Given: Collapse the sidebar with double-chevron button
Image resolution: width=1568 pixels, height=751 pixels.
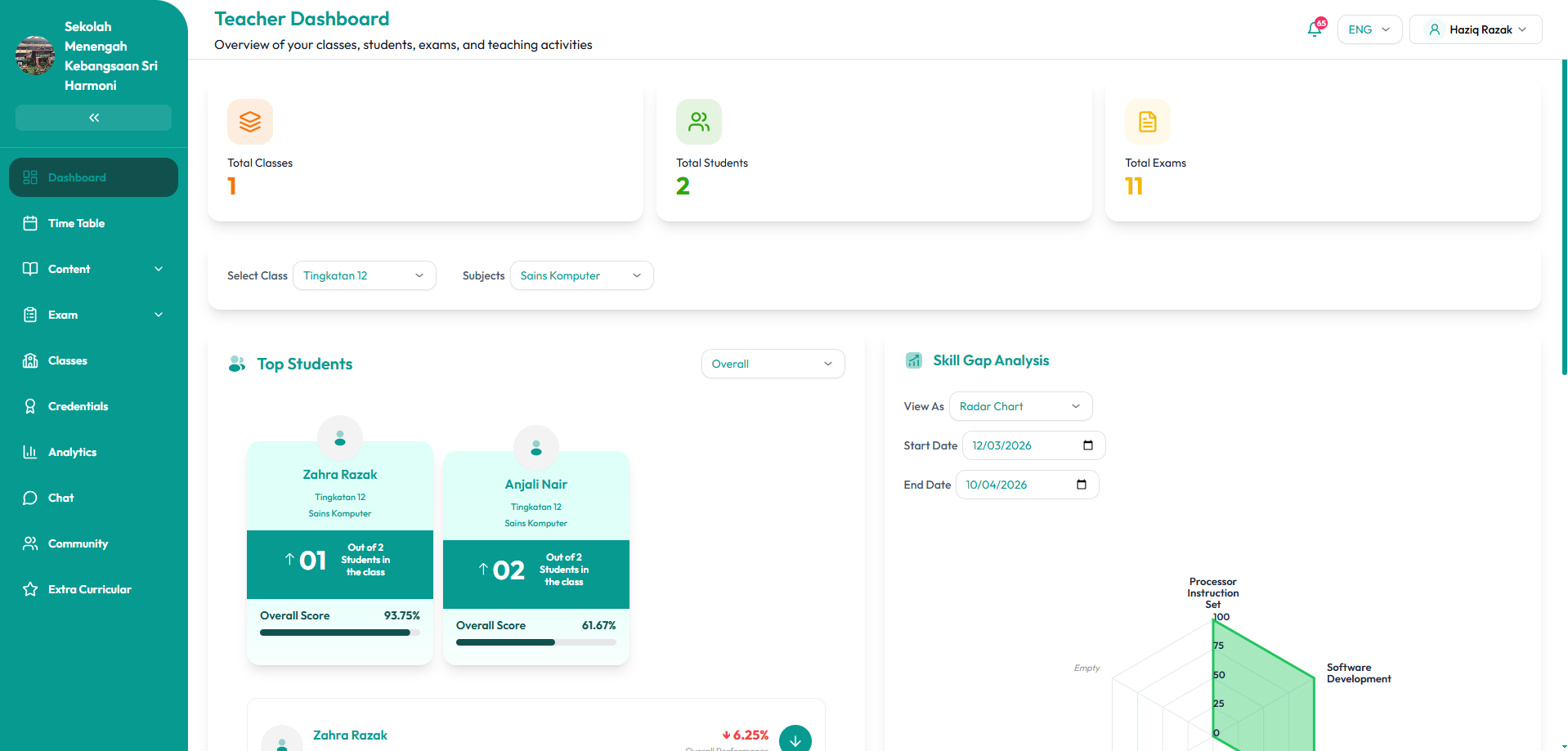Looking at the screenshot, I should tap(94, 118).
